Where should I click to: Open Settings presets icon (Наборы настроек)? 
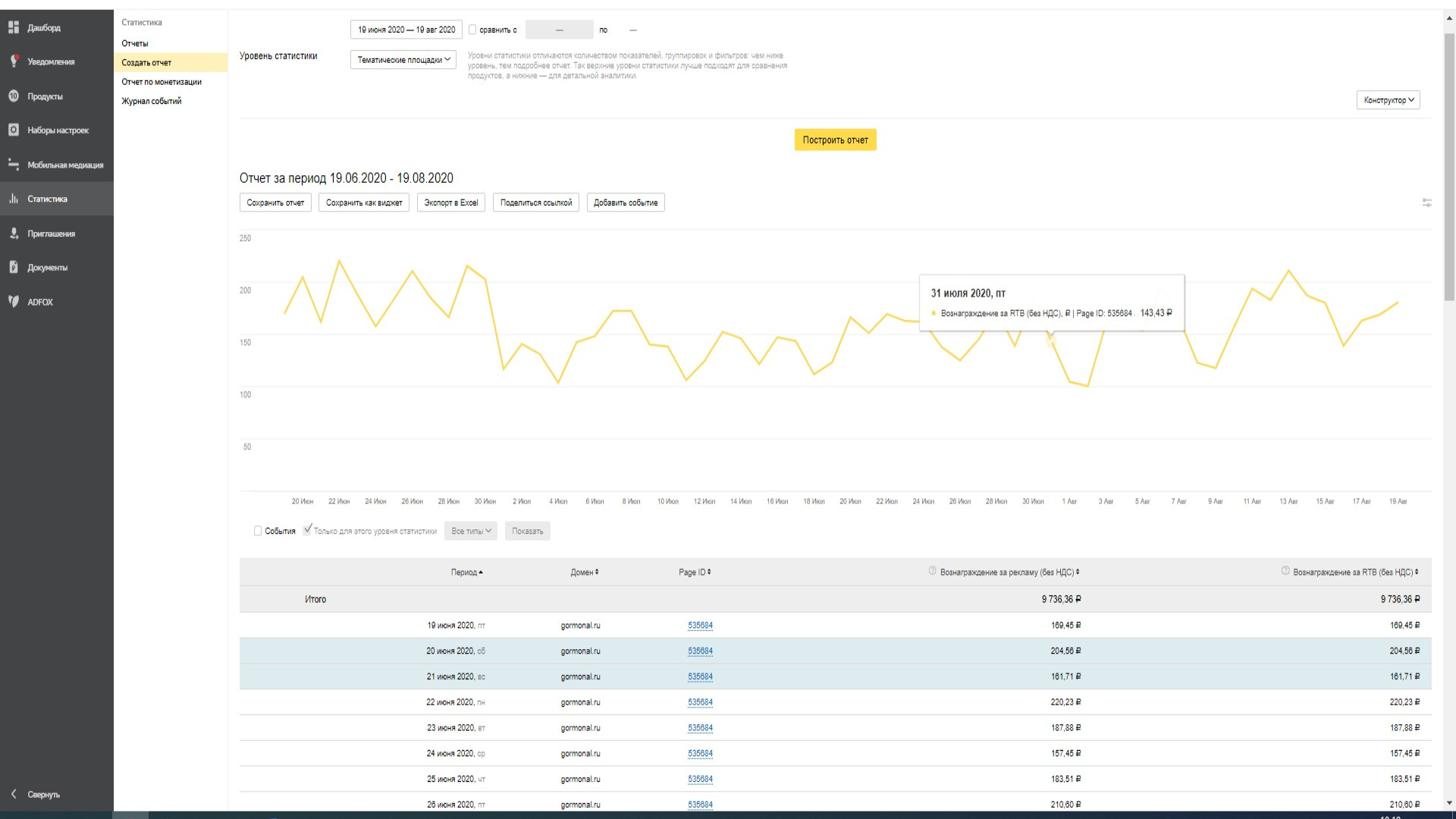(14, 130)
